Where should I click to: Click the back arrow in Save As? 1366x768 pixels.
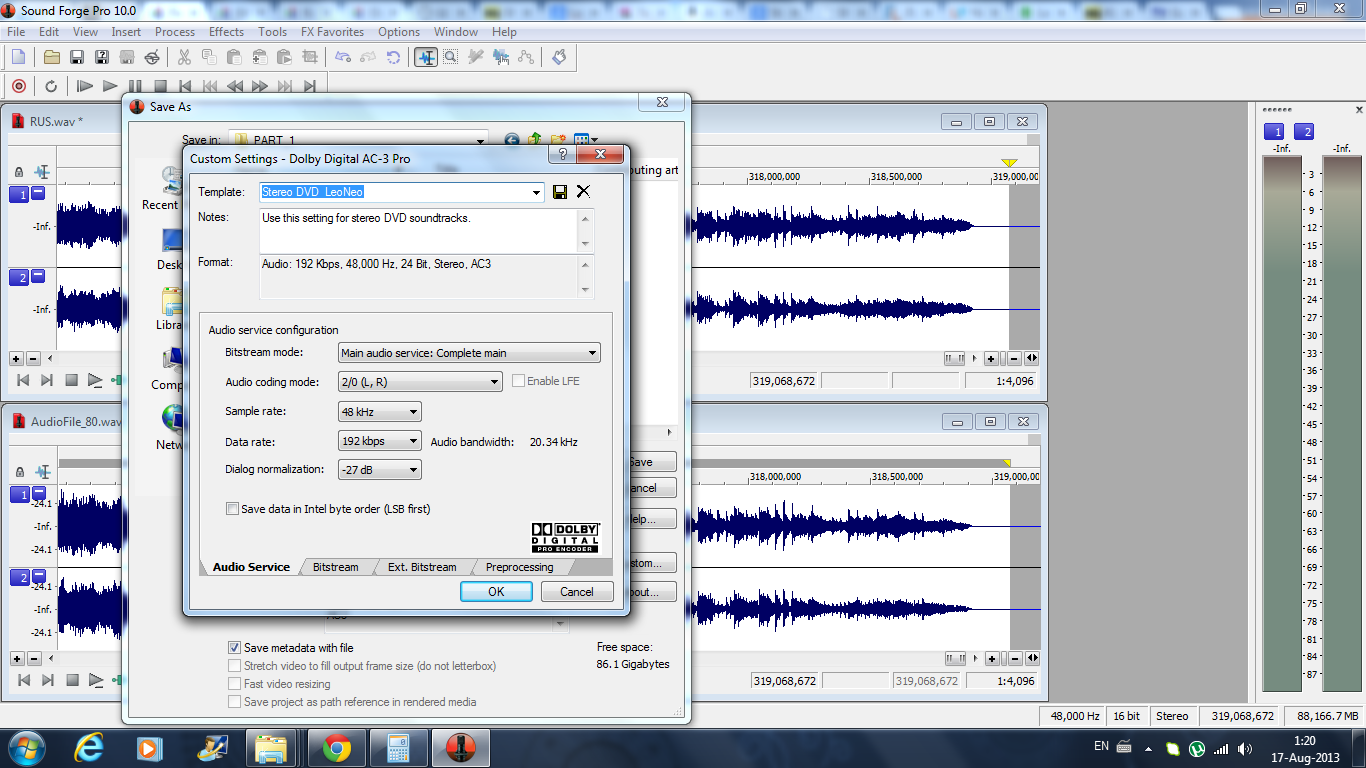point(512,140)
